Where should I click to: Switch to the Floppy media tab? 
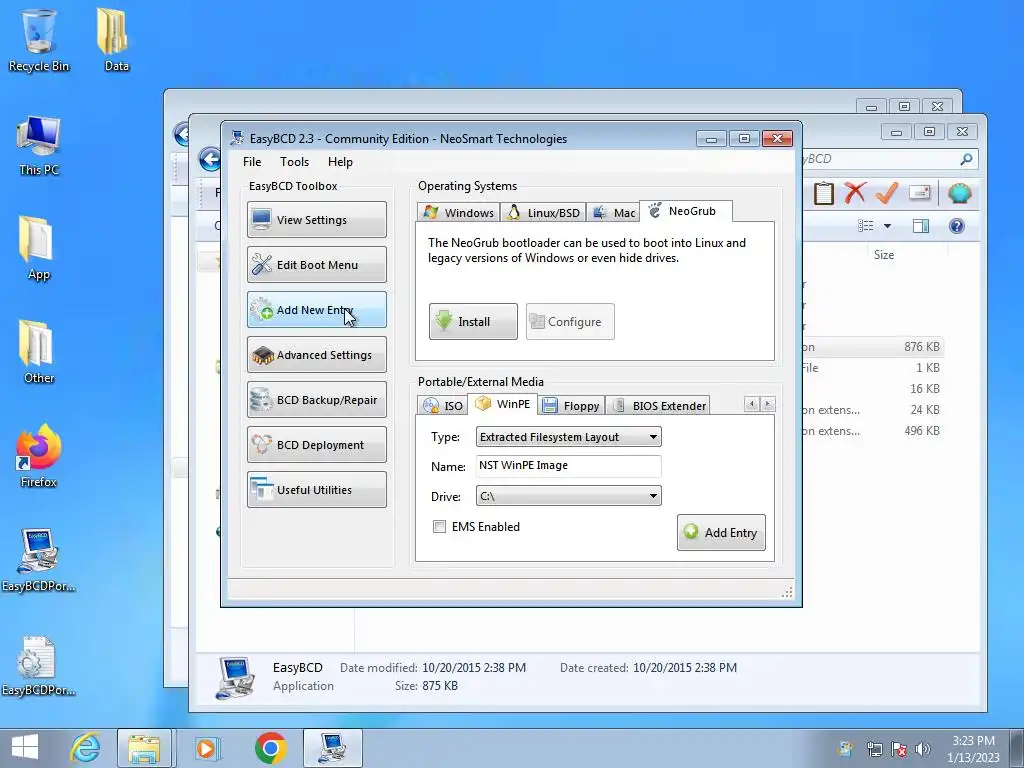pos(571,406)
